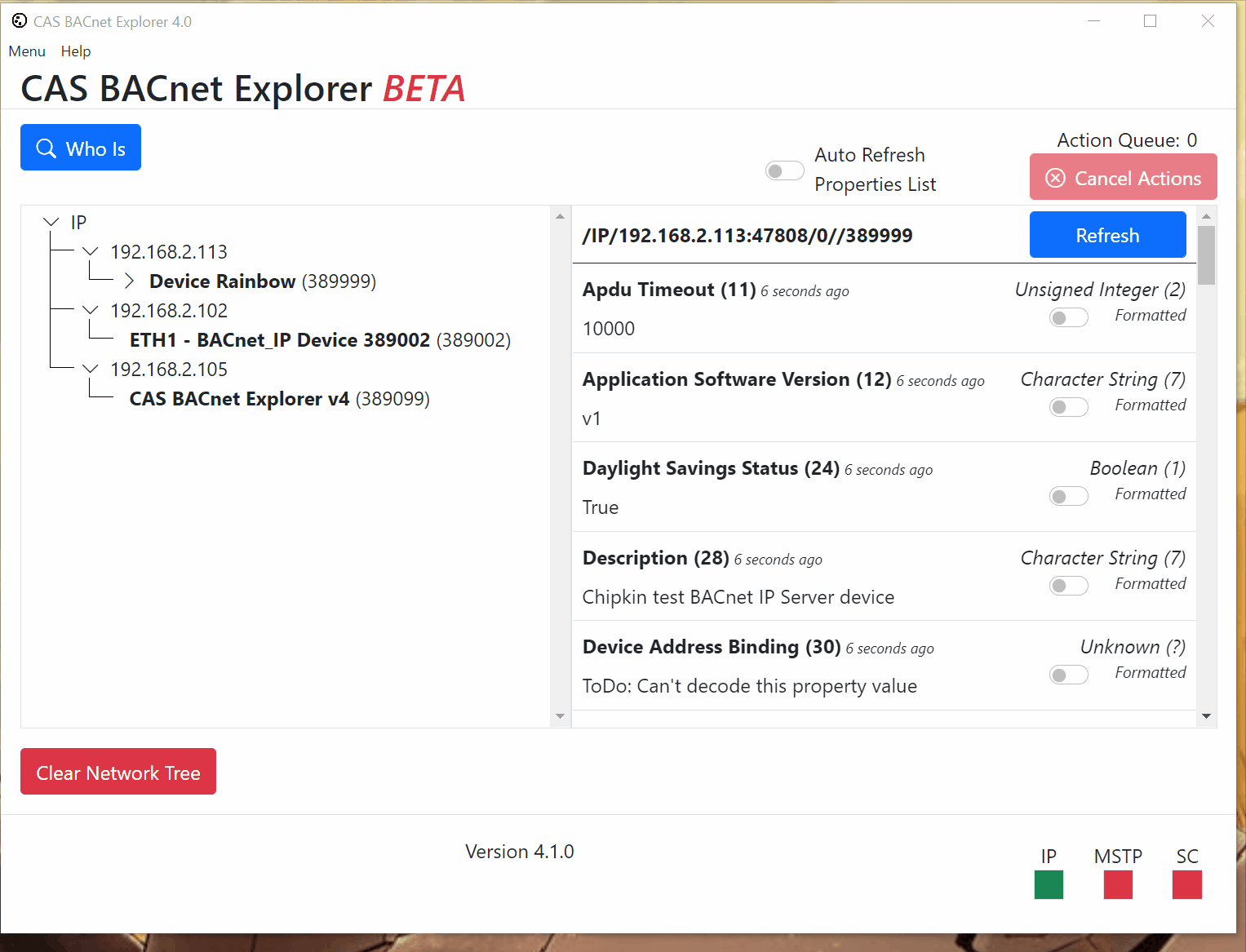Viewport: 1246px width, 952px height.
Task: Toggle Formatted switch for Description property
Action: click(1069, 586)
